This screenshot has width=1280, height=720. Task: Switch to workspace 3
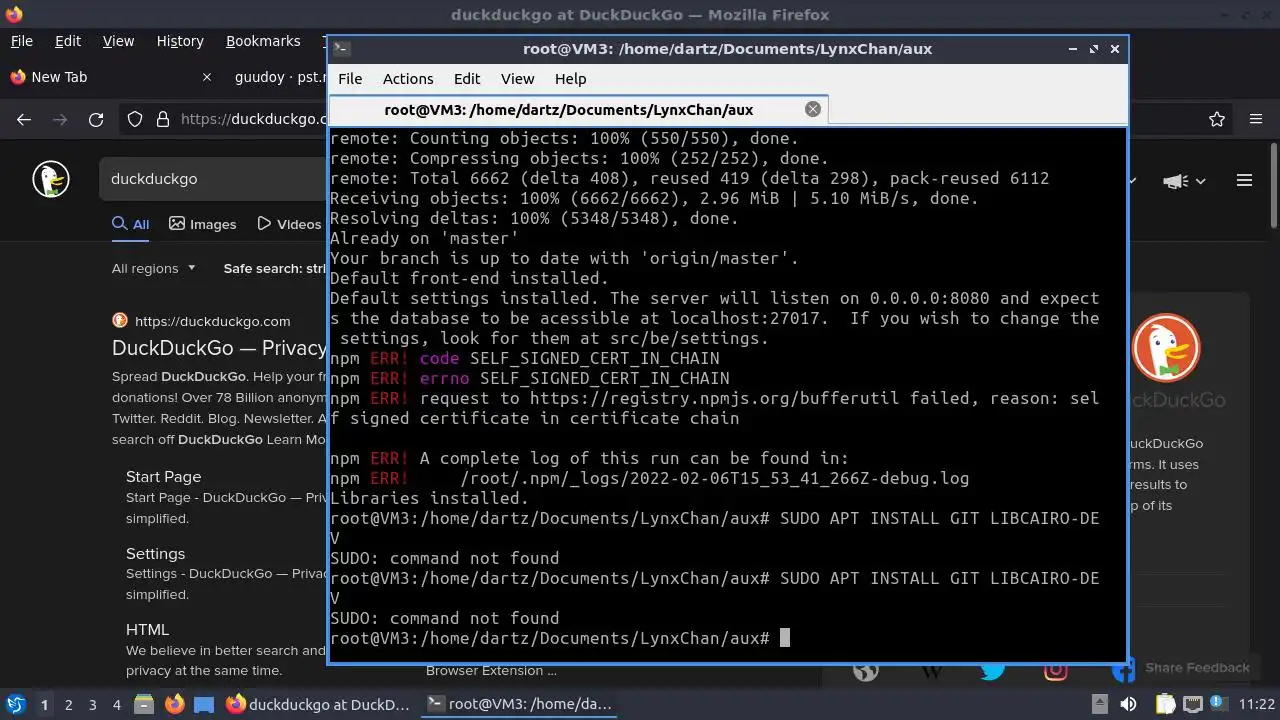coord(93,704)
